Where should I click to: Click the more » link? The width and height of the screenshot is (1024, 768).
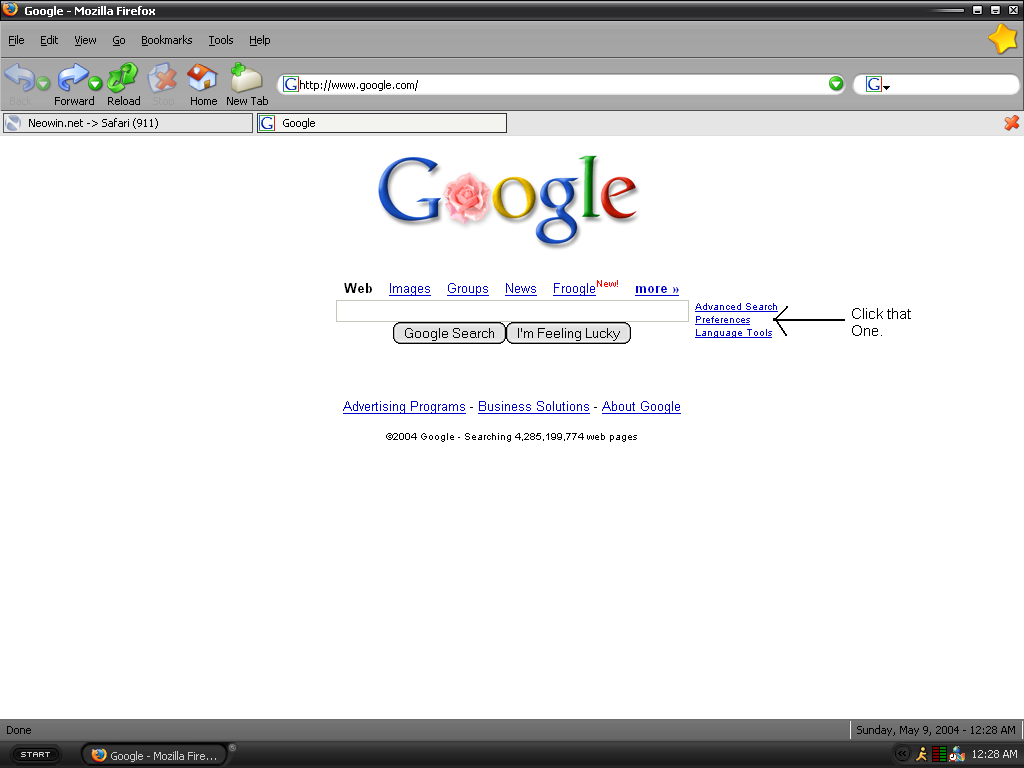[657, 289]
